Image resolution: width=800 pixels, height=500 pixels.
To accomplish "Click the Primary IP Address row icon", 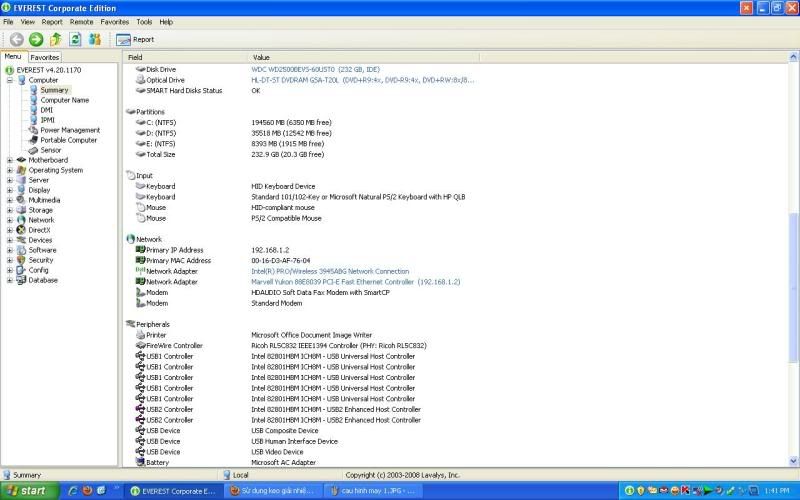I will pyautogui.click(x=140, y=249).
